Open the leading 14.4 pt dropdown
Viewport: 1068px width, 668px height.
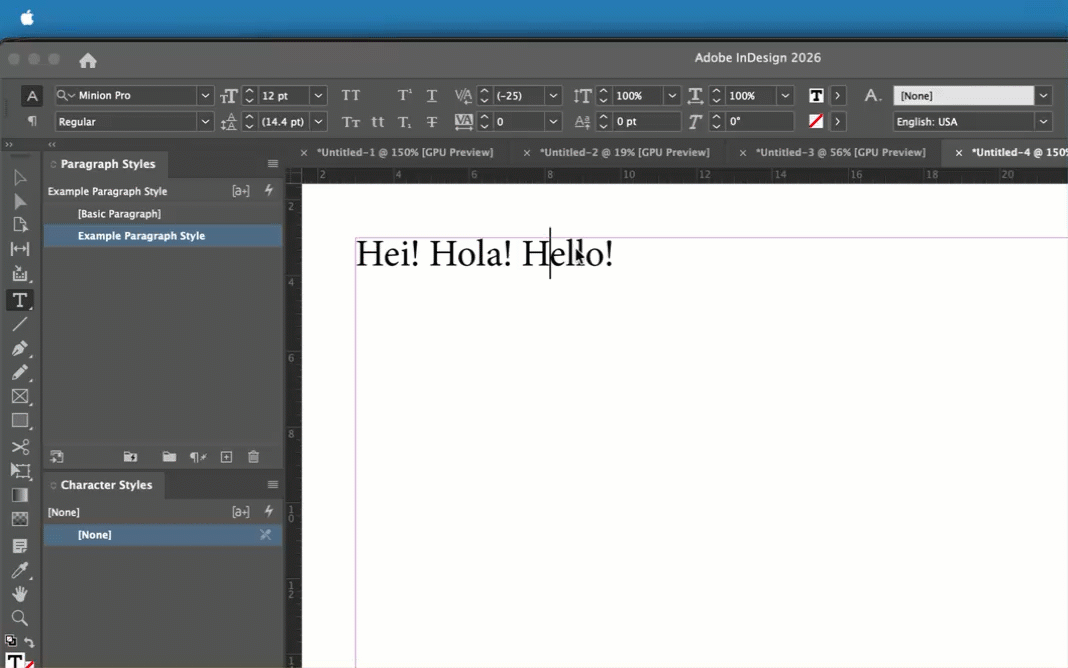(318, 122)
